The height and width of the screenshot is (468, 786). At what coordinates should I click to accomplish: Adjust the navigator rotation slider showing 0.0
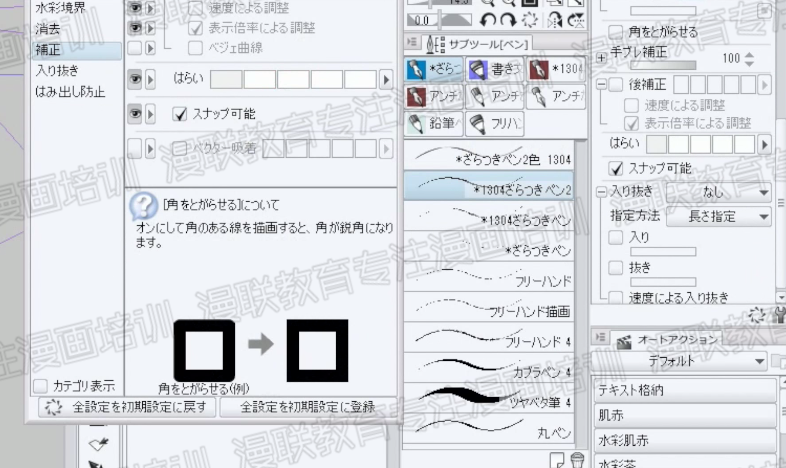[x=439, y=20]
